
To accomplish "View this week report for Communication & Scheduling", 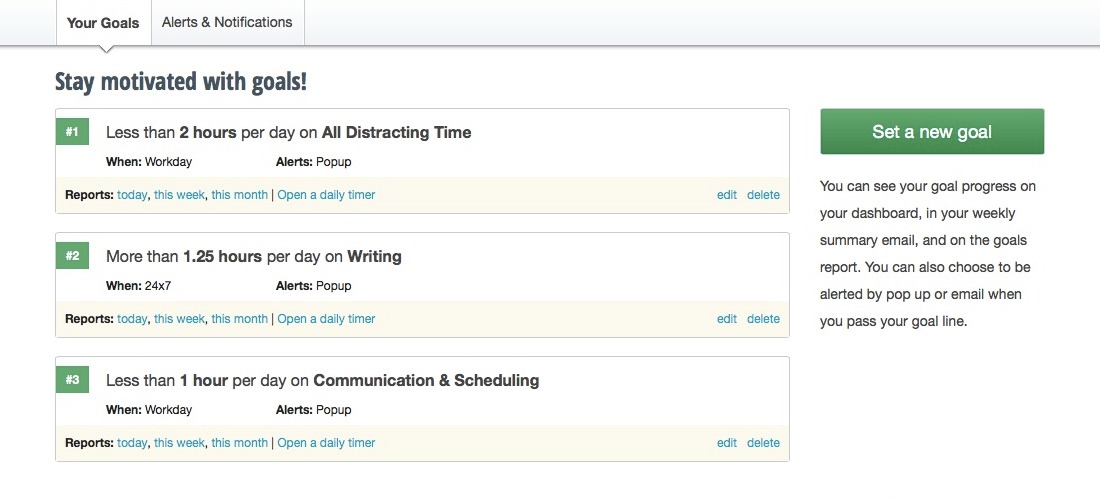I will [x=179, y=443].
